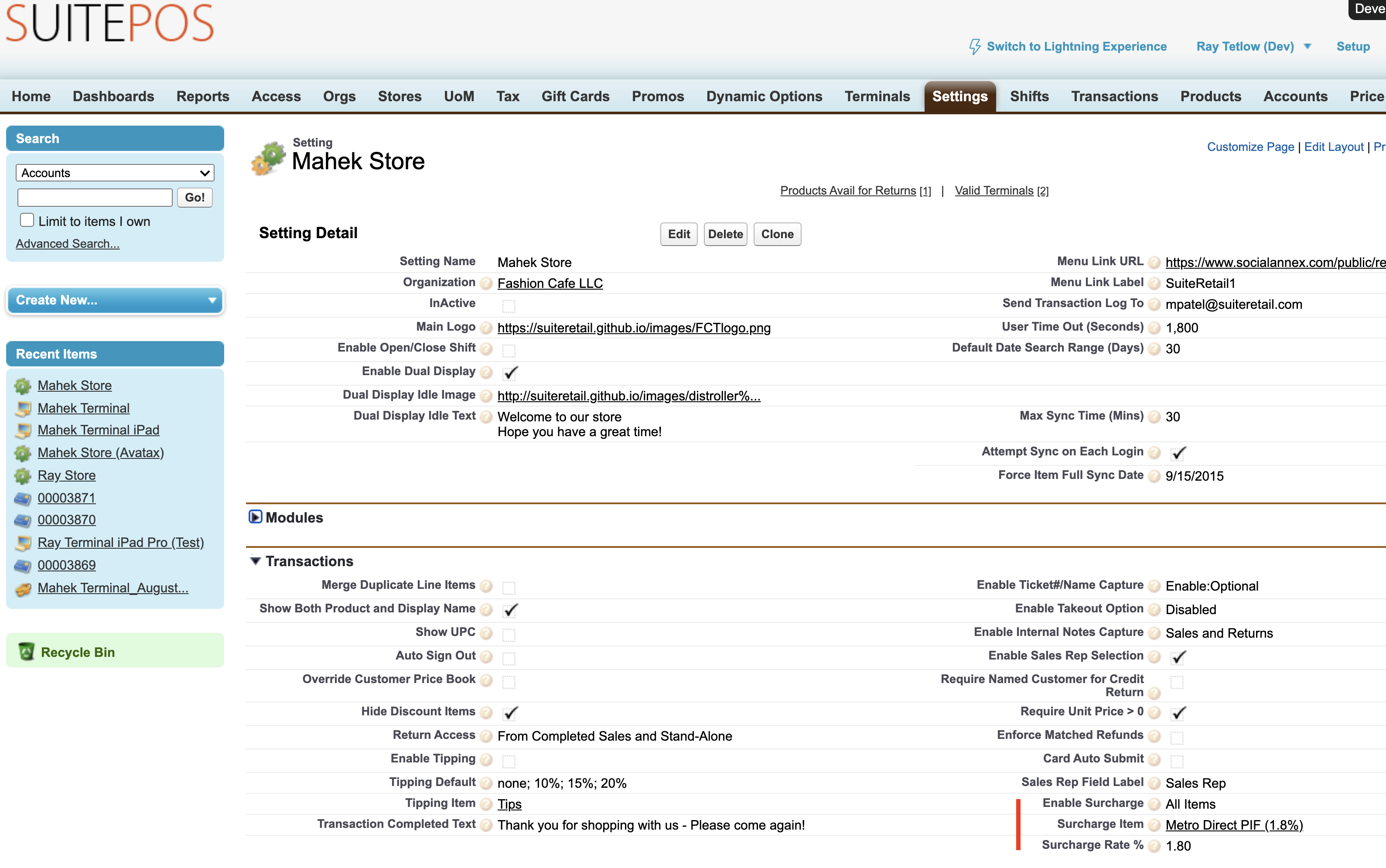Check the Limit to items I own box

(x=27, y=220)
